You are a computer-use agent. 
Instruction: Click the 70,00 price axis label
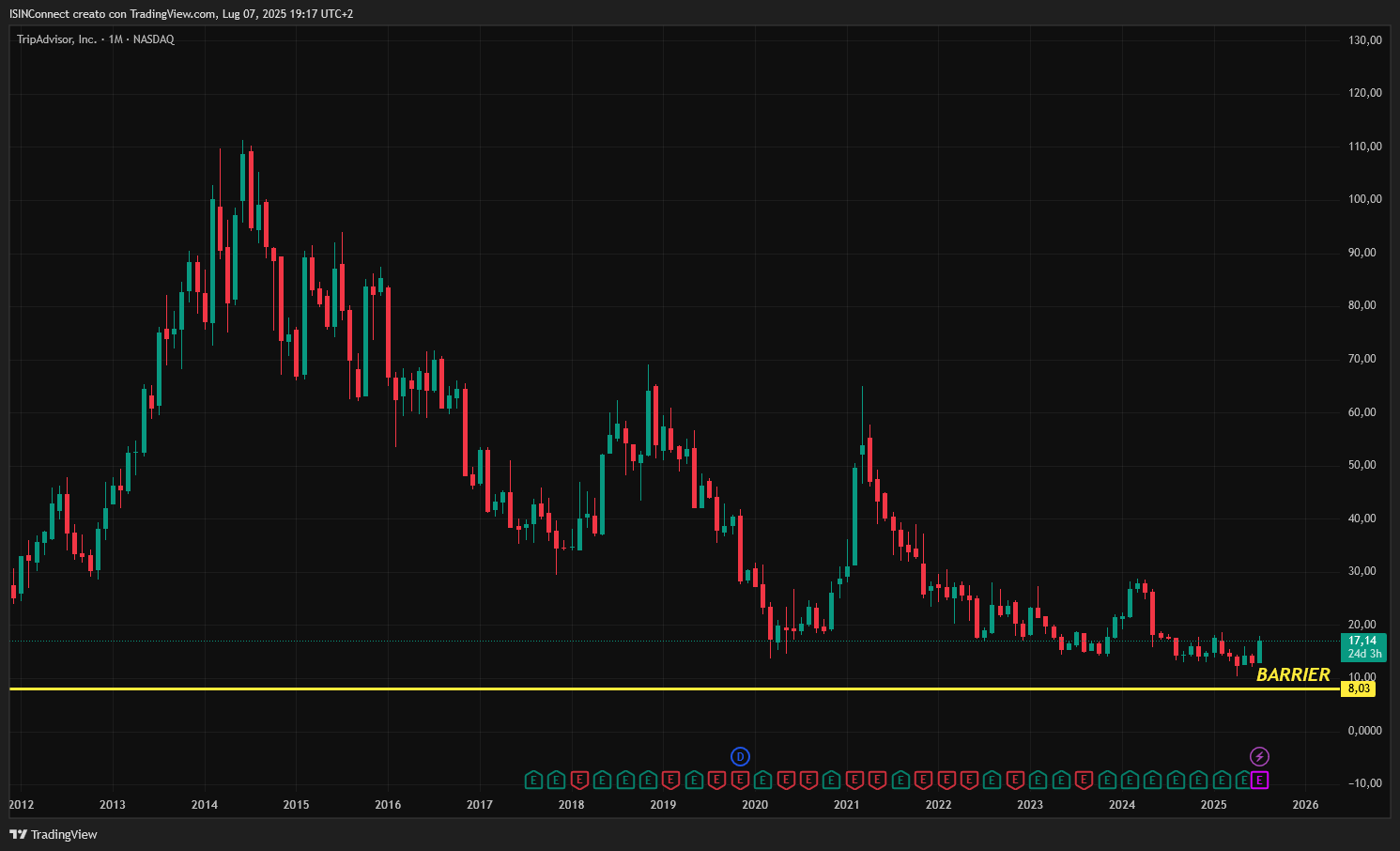pyautogui.click(x=1364, y=359)
